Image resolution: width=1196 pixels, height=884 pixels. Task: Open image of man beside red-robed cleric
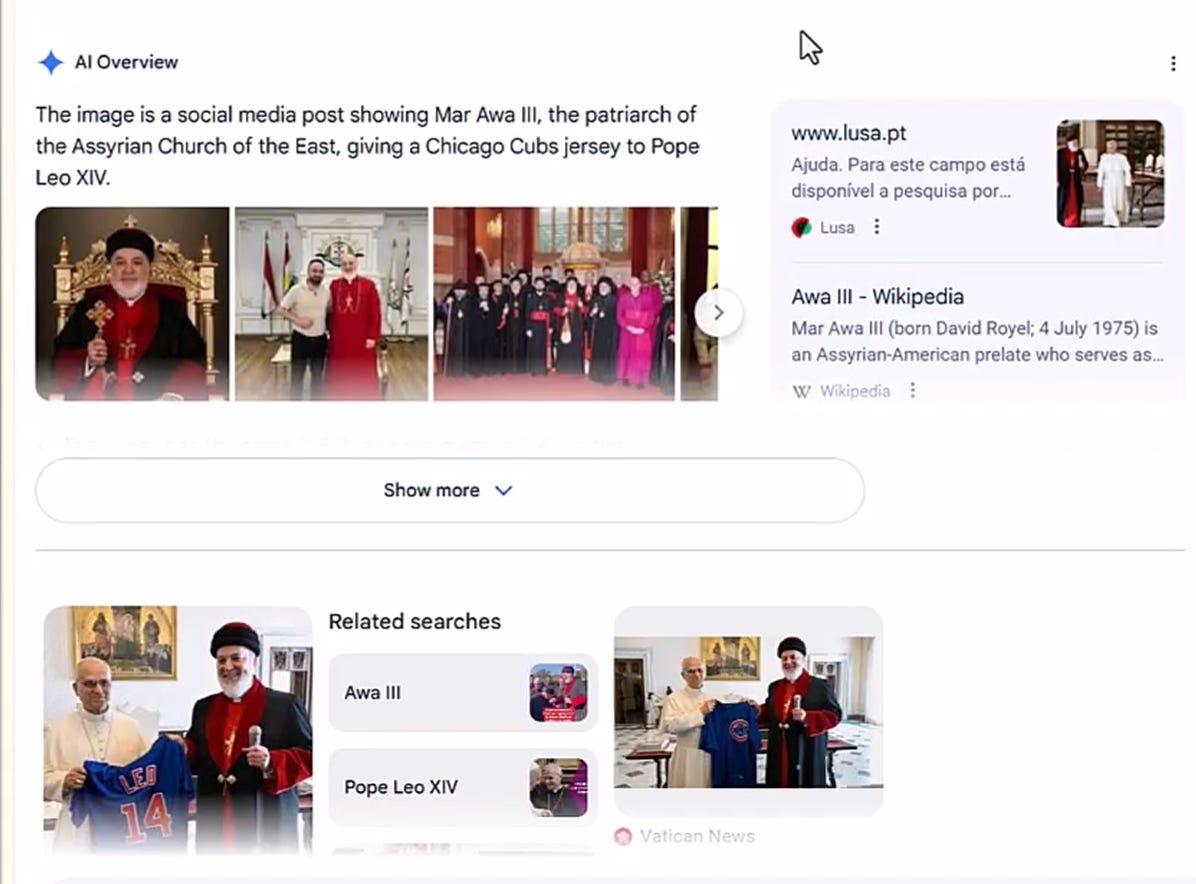click(x=331, y=304)
